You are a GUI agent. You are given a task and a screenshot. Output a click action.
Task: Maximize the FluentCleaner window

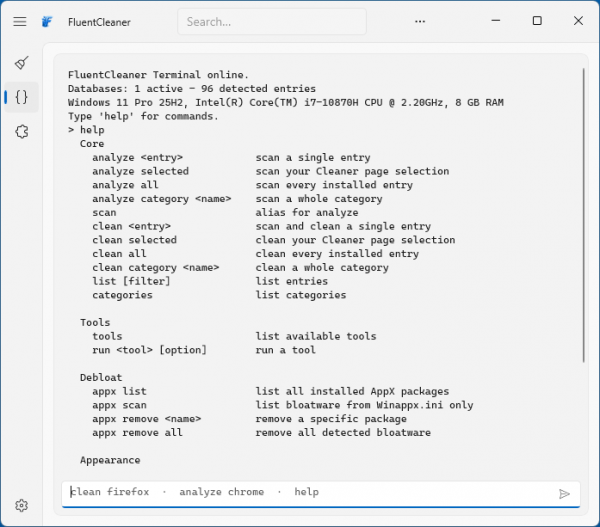[x=537, y=21]
